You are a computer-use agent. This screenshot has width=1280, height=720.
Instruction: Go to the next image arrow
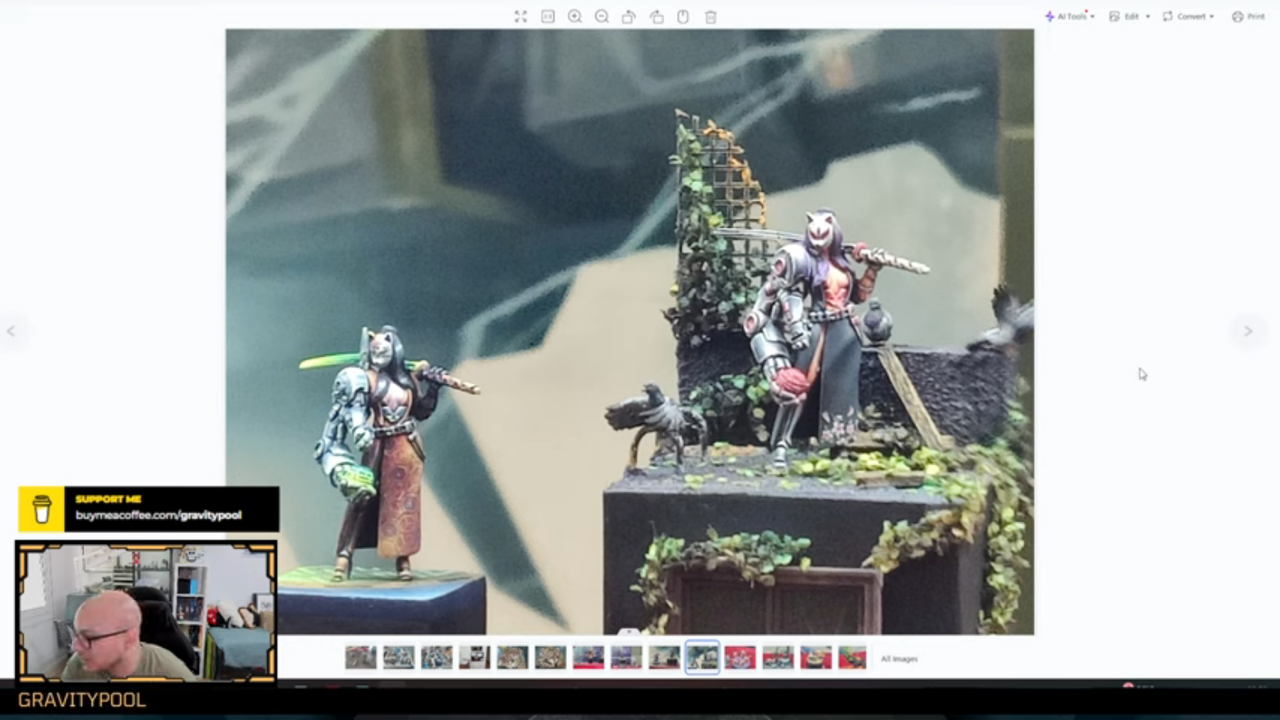coord(1248,331)
